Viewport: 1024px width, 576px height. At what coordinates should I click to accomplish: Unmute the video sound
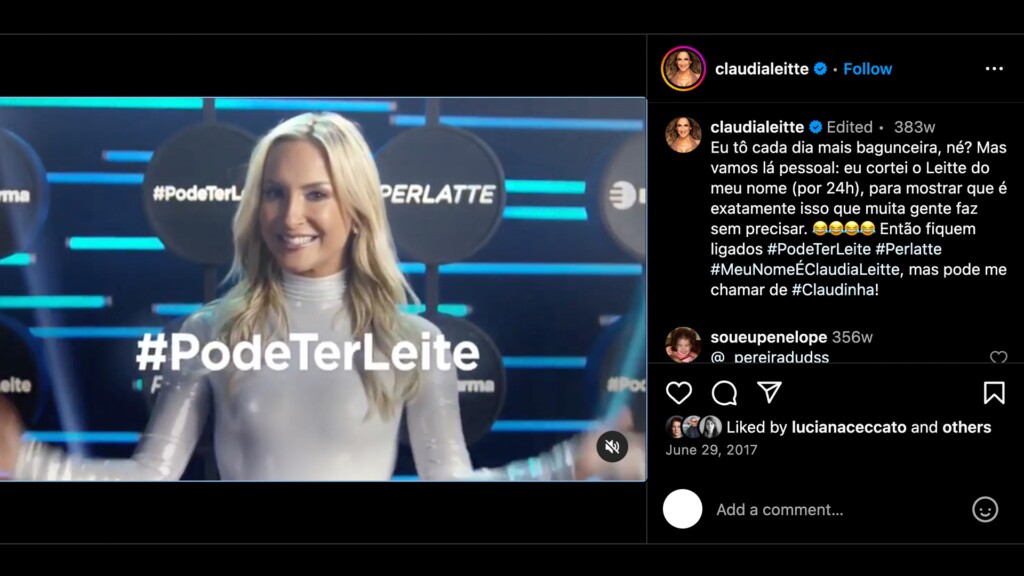pos(612,447)
